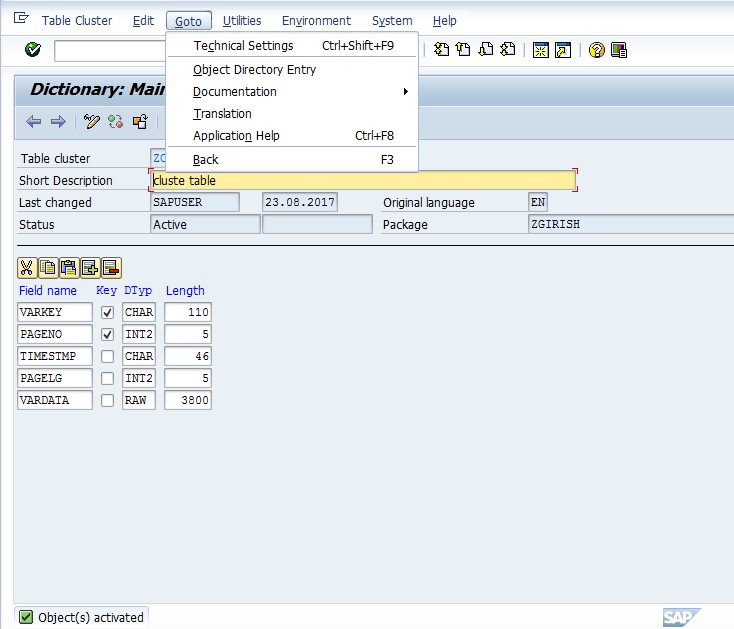734x629 pixels.
Task: Click the VARDATA field name cell
Action: pos(55,400)
